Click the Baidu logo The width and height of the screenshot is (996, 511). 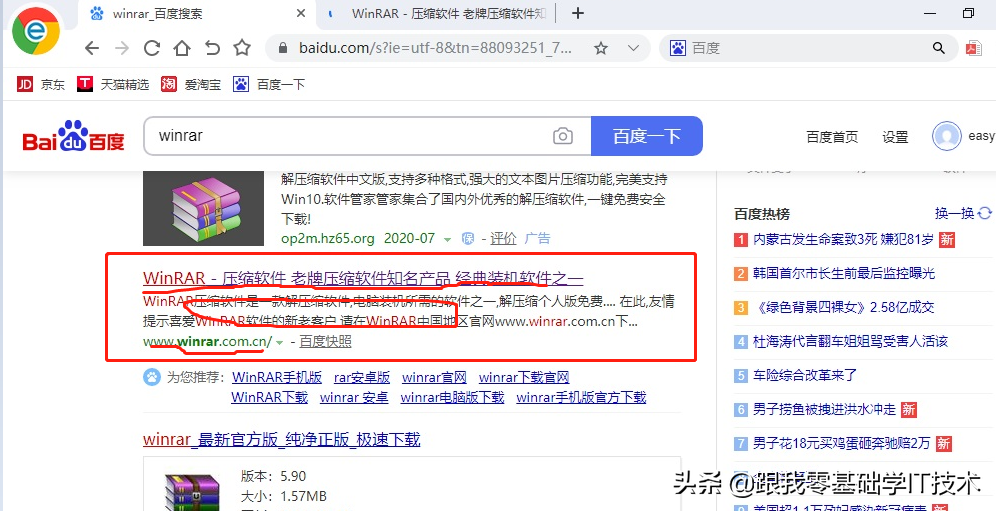(x=74, y=136)
